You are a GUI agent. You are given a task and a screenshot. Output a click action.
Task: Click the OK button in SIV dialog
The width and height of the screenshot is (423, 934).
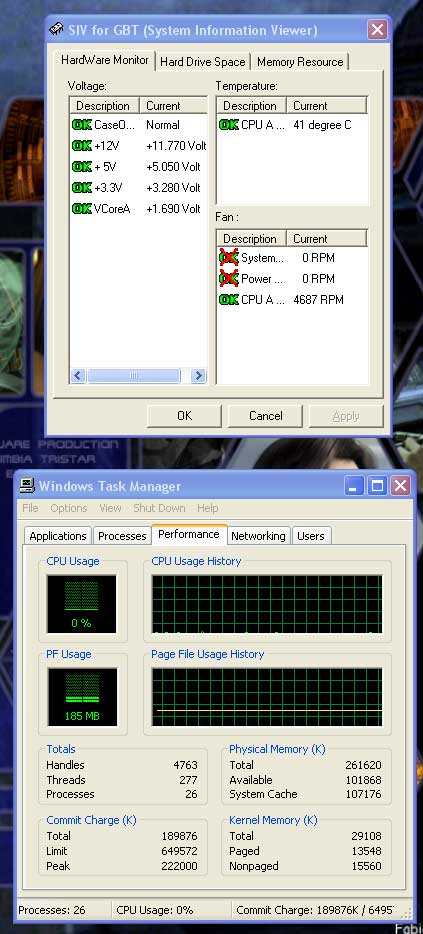point(184,416)
